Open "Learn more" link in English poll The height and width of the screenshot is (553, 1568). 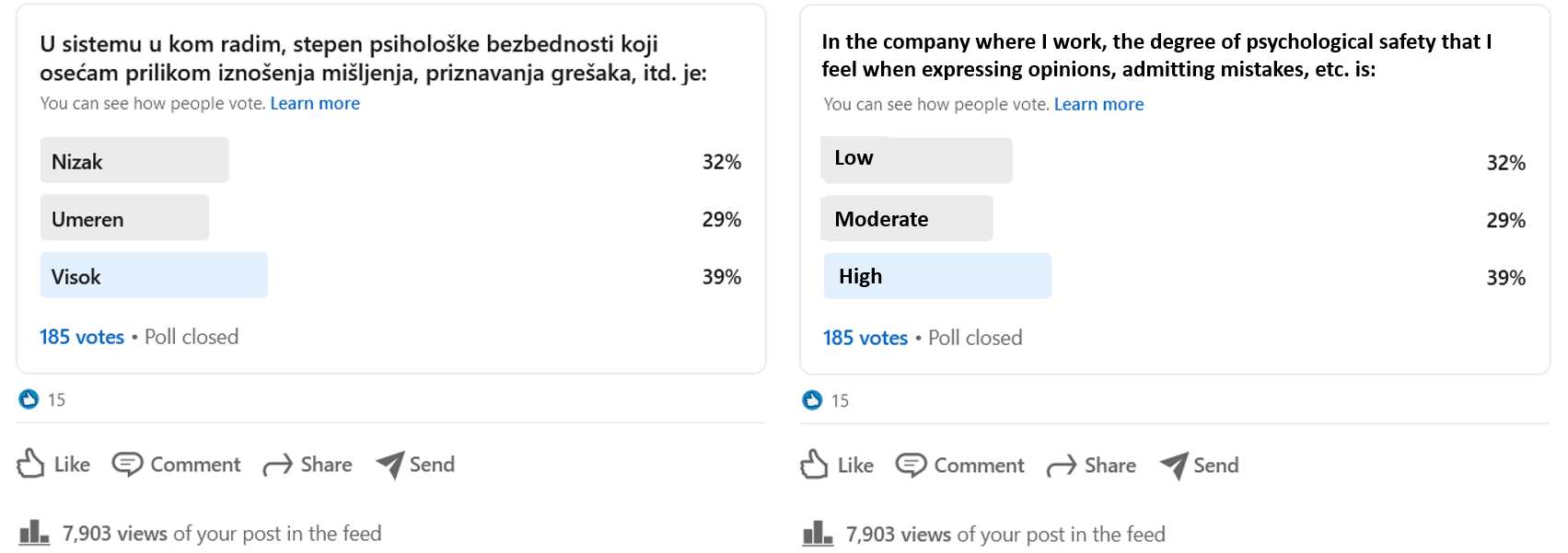pos(1098,105)
